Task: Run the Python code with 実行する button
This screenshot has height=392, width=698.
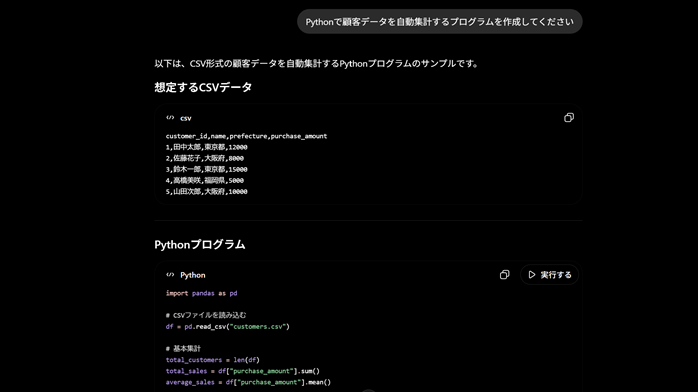Action: pyautogui.click(x=549, y=275)
